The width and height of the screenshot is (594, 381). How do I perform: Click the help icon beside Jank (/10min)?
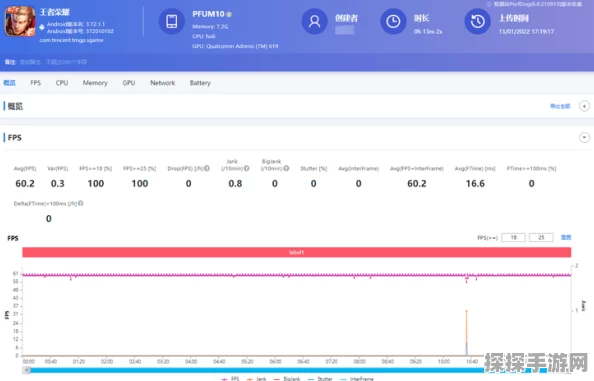(x=247, y=169)
